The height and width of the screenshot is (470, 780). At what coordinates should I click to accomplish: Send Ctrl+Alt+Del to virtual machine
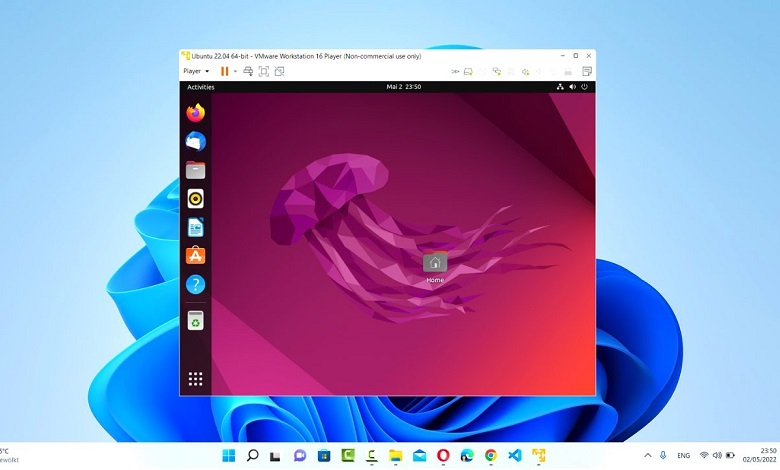click(247, 71)
